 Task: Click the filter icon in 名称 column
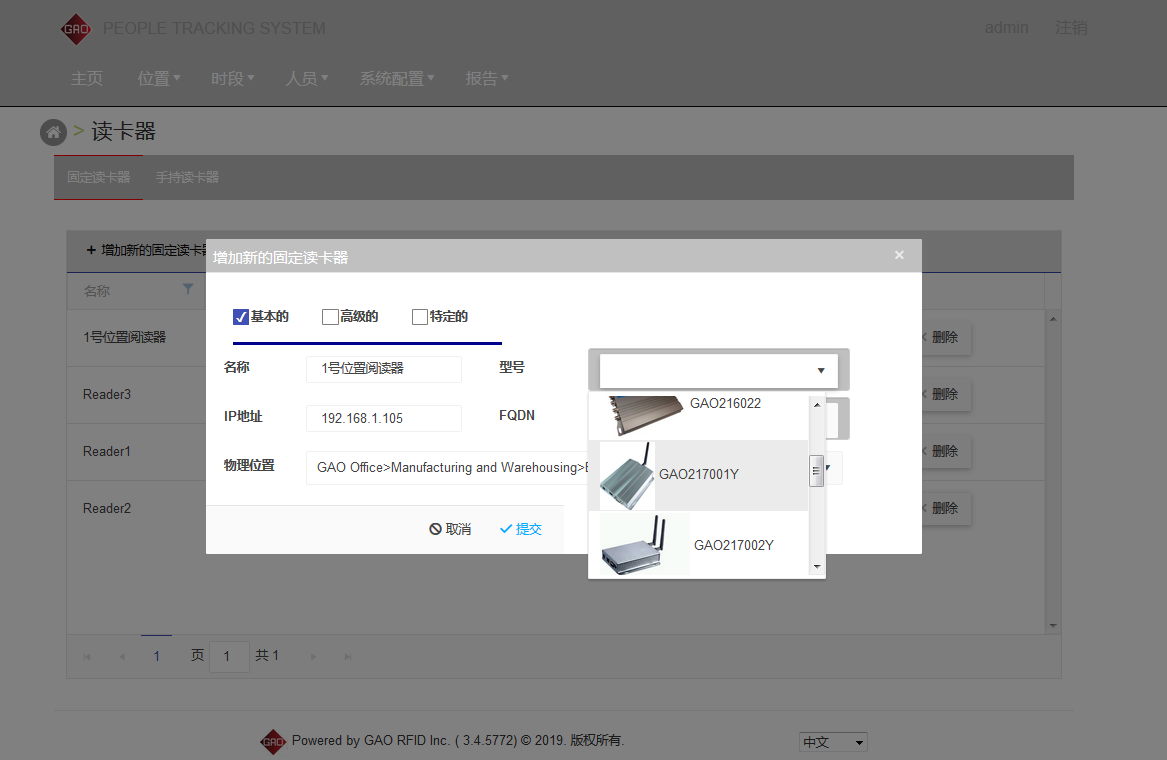[x=188, y=289]
